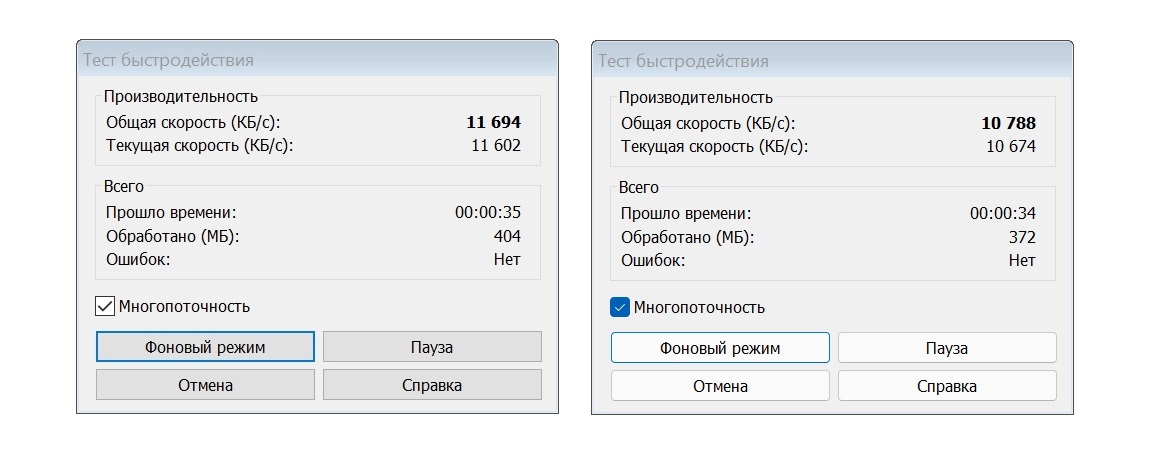
Task: Select the 11 602 current speed value
Action: (496, 146)
